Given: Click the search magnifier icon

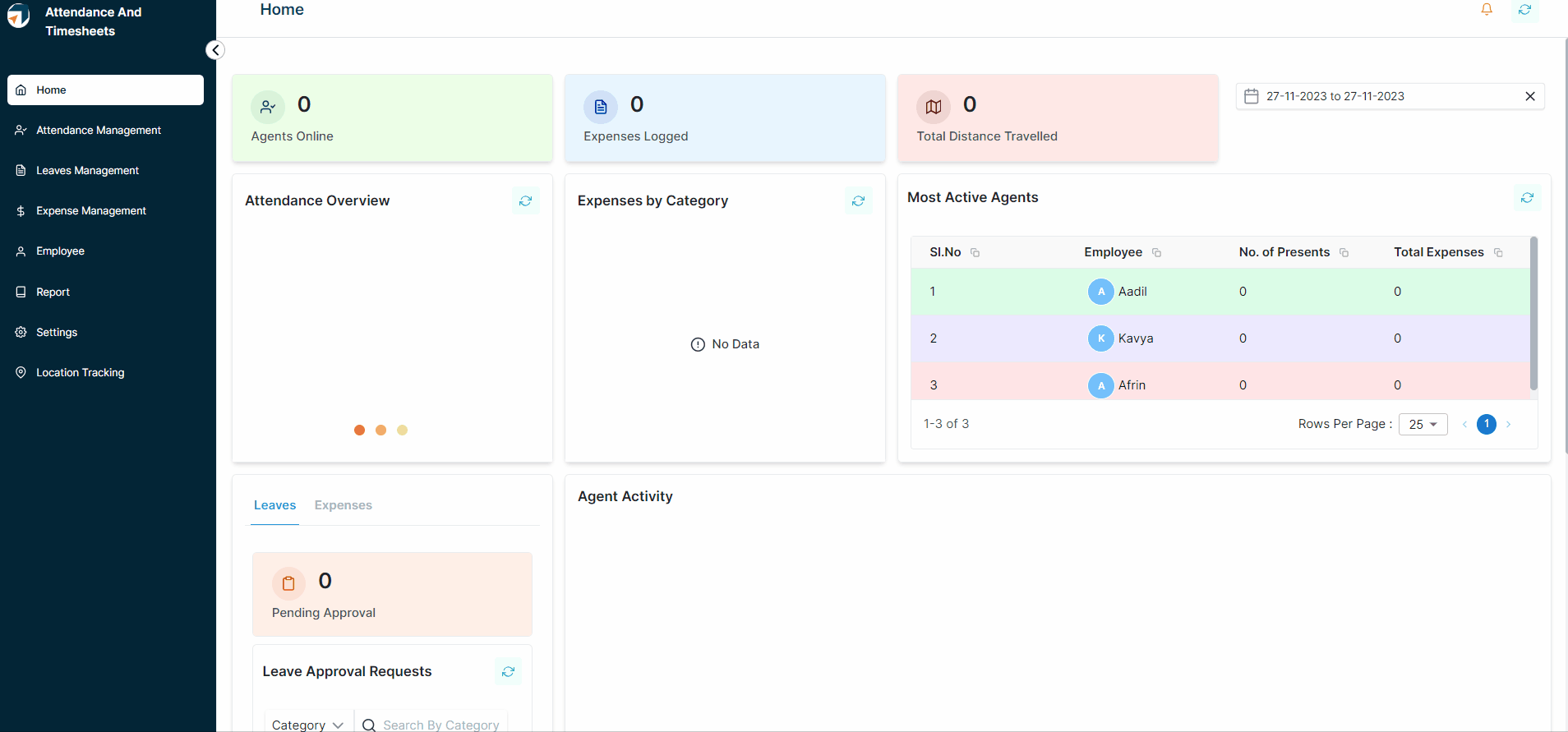Looking at the screenshot, I should point(369,725).
